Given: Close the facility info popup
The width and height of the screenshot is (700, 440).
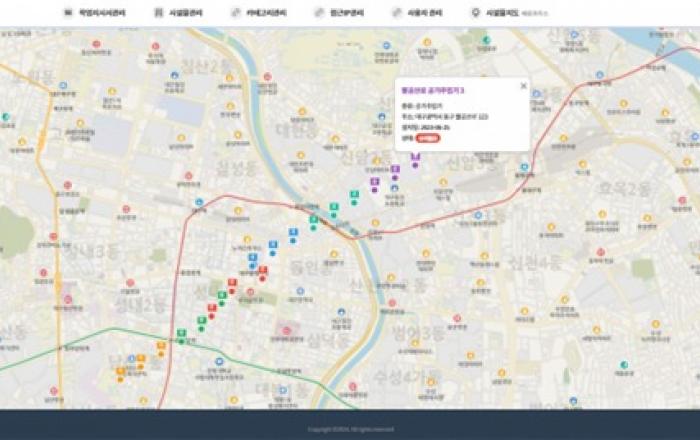Looking at the screenshot, I should (522, 87).
